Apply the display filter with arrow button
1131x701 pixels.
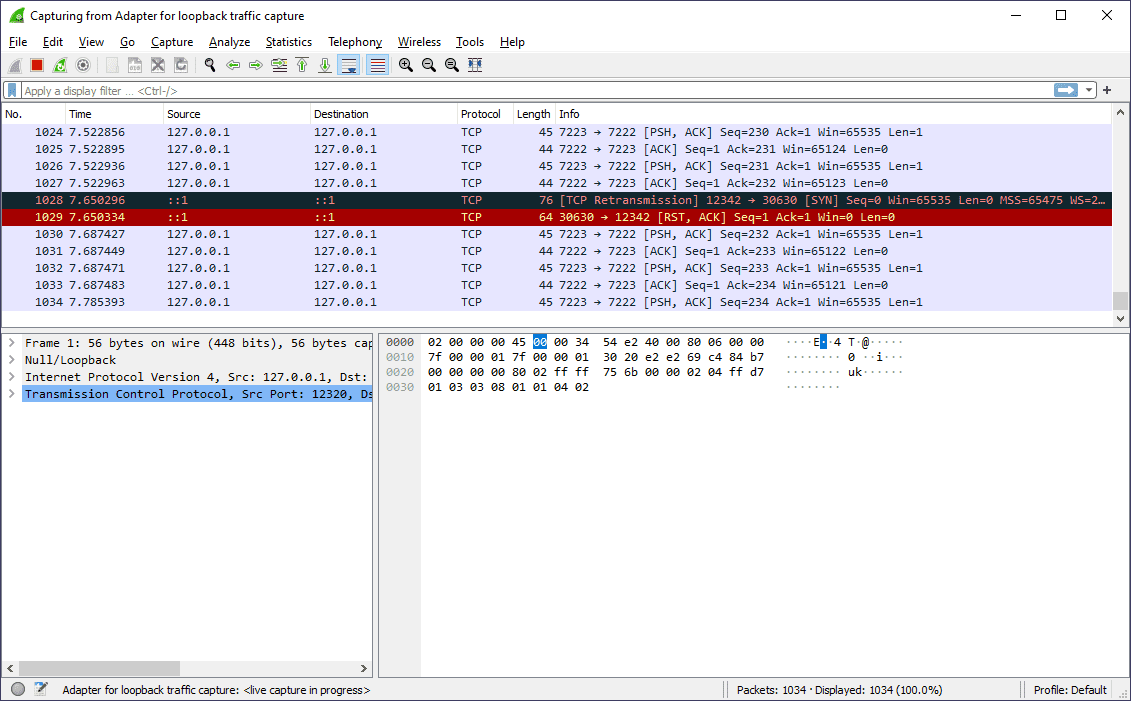[x=1065, y=90]
